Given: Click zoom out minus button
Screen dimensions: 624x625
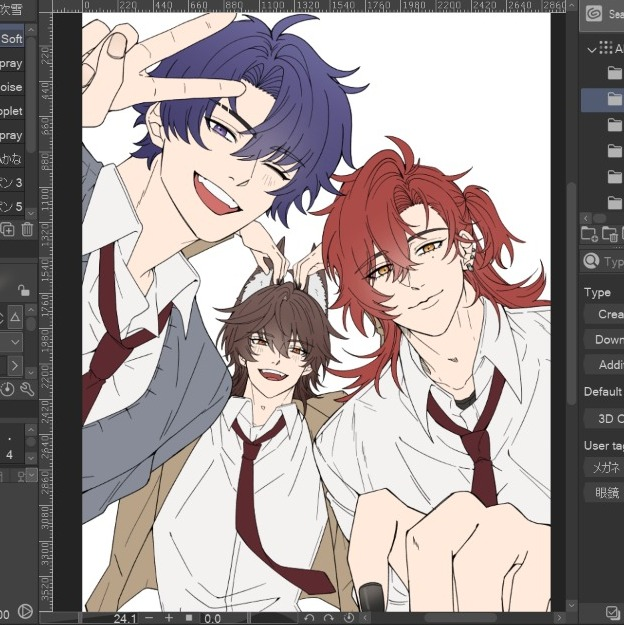Looking at the screenshot, I should pyautogui.click(x=149, y=617).
